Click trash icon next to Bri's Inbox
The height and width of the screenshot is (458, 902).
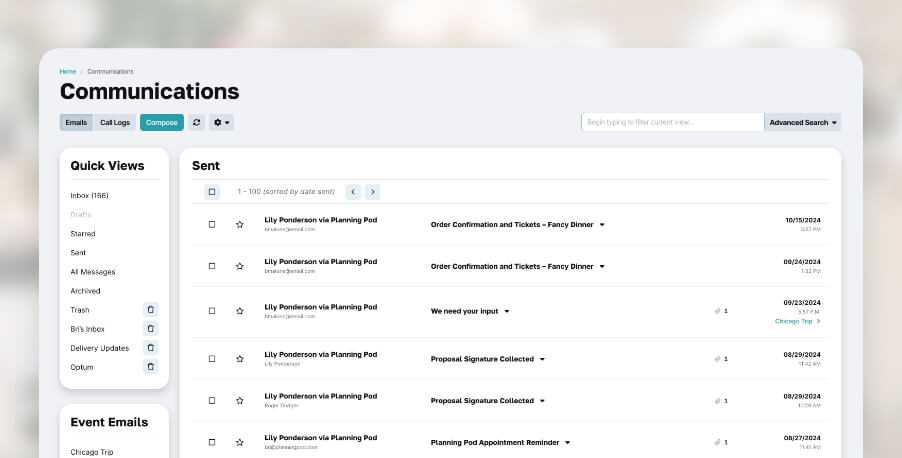[151, 329]
